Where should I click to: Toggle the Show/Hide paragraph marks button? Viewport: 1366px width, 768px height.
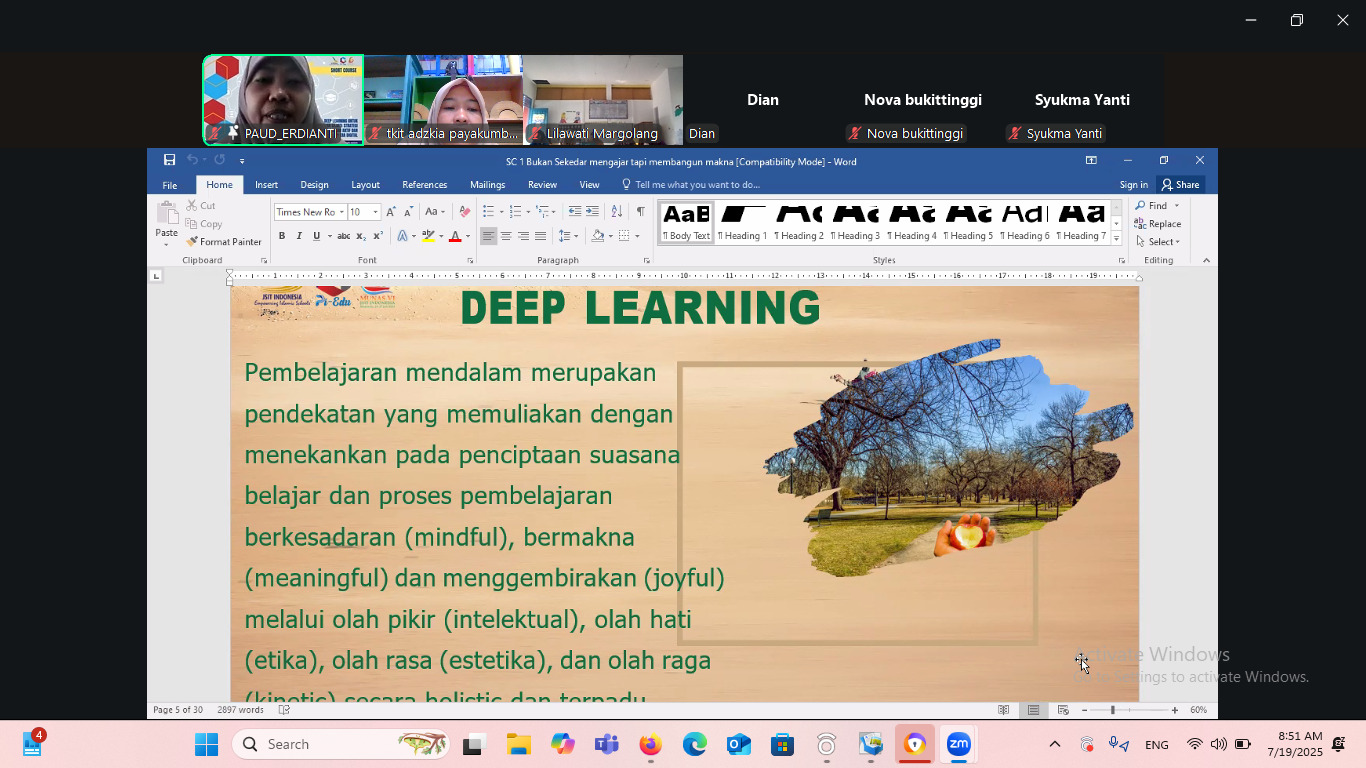tap(640, 211)
